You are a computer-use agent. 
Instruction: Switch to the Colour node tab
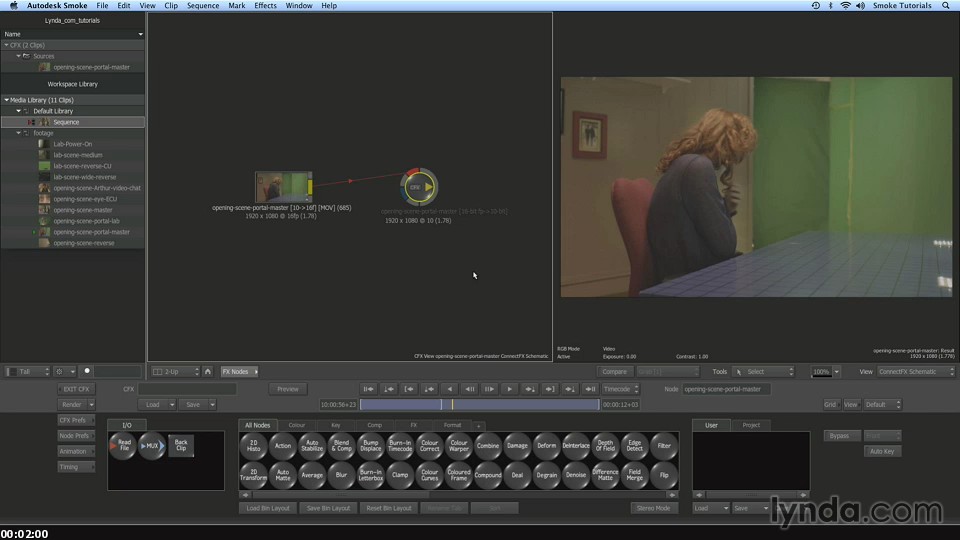click(x=297, y=425)
